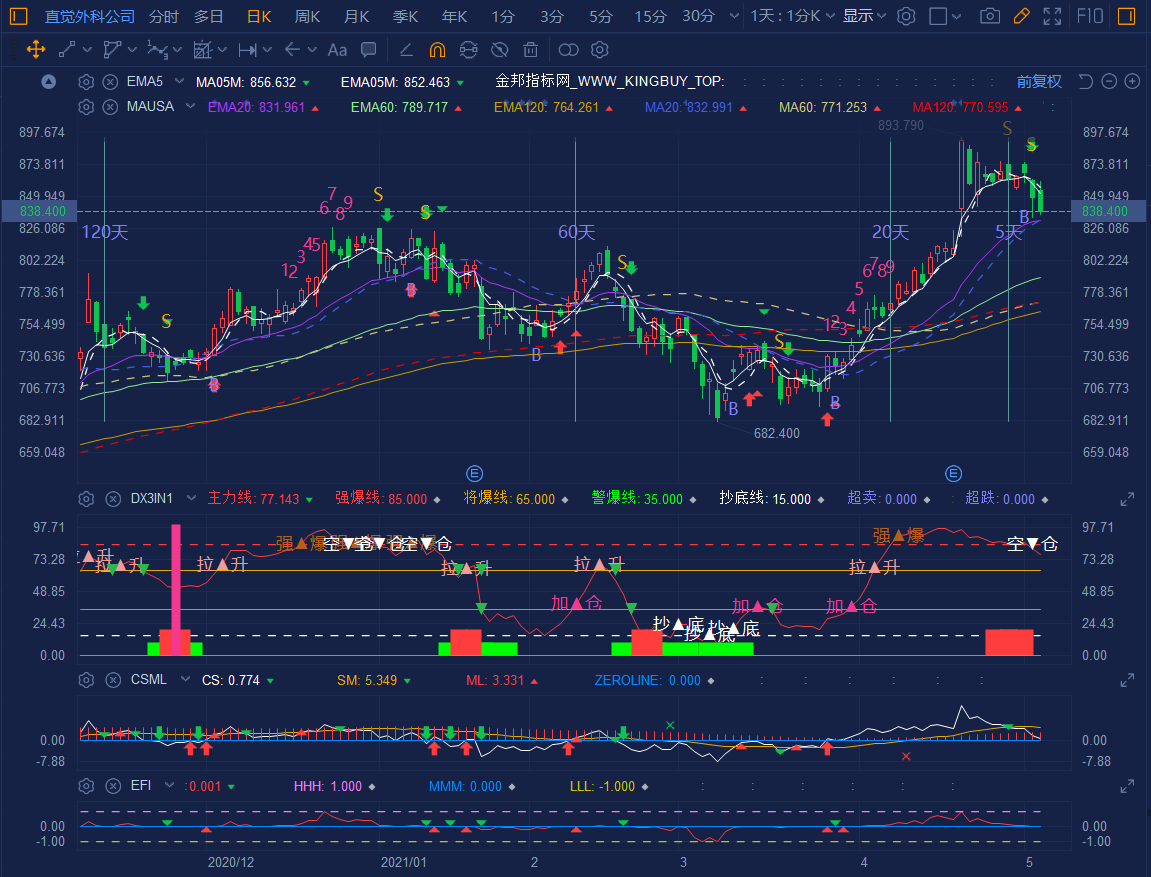Open the 1天:1分K overlay dropdown
The width and height of the screenshot is (1151, 877).
point(792,16)
